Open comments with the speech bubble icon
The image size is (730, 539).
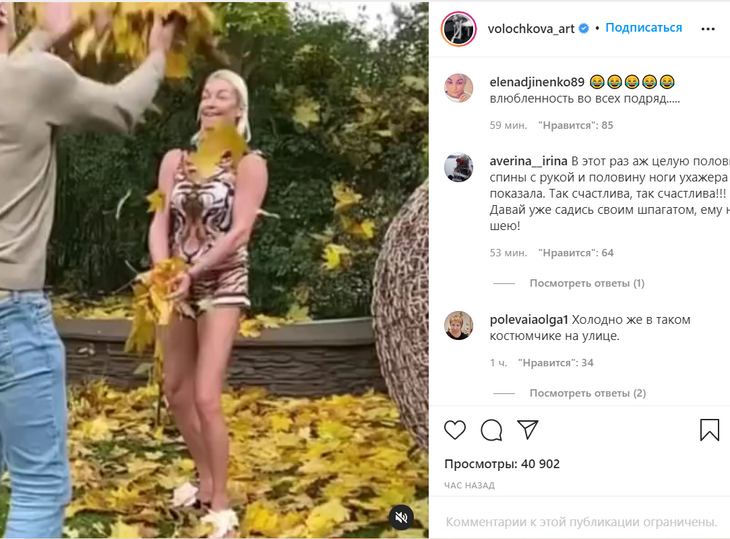click(491, 430)
